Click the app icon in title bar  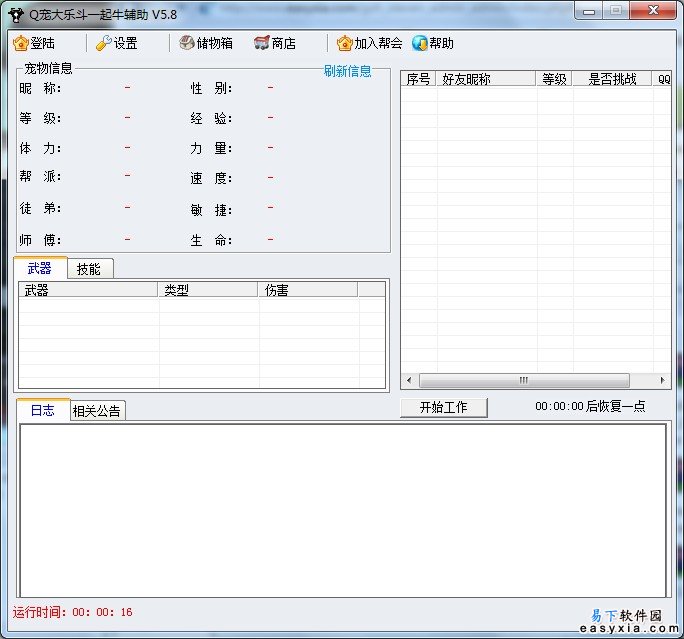(16, 13)
